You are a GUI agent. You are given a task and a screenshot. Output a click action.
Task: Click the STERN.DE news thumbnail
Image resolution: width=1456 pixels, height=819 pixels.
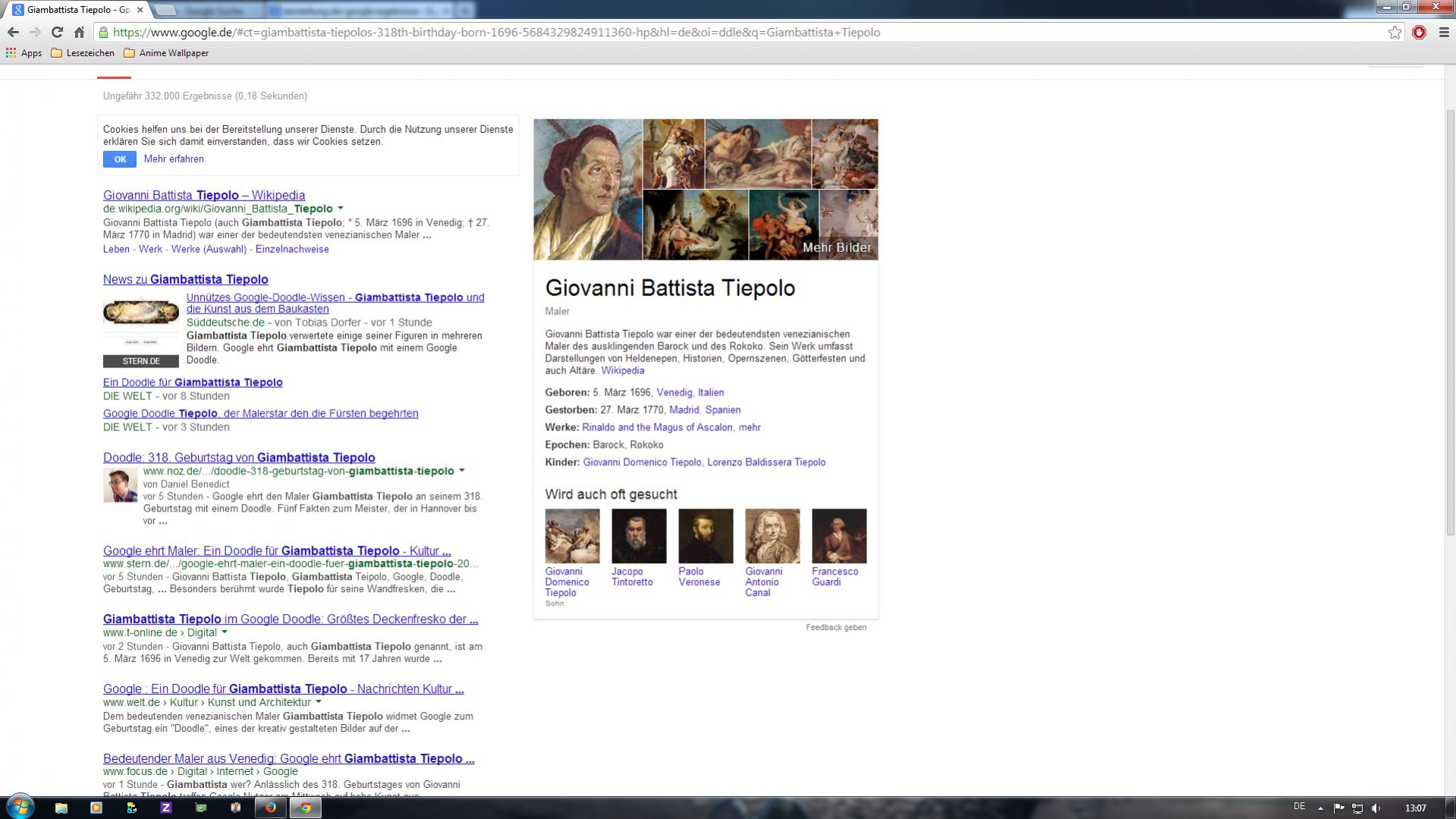click(x=141, y=332)
